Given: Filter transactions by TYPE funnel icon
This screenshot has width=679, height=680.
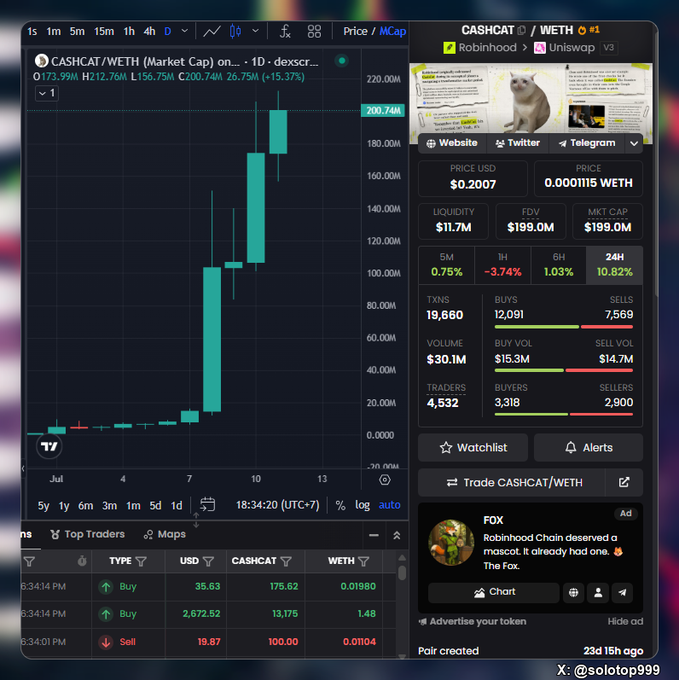Looking at the screenshot, I should [x=141, y=561].
